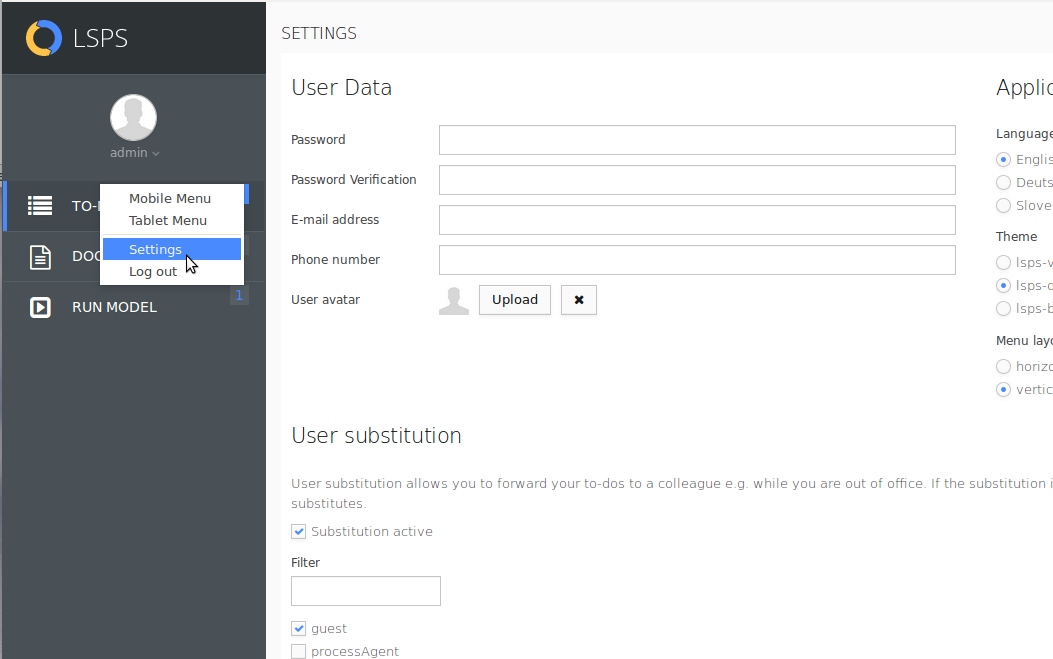Open the To-Do list icon in sidebar
1053x659 pixels.
point(40,206)
